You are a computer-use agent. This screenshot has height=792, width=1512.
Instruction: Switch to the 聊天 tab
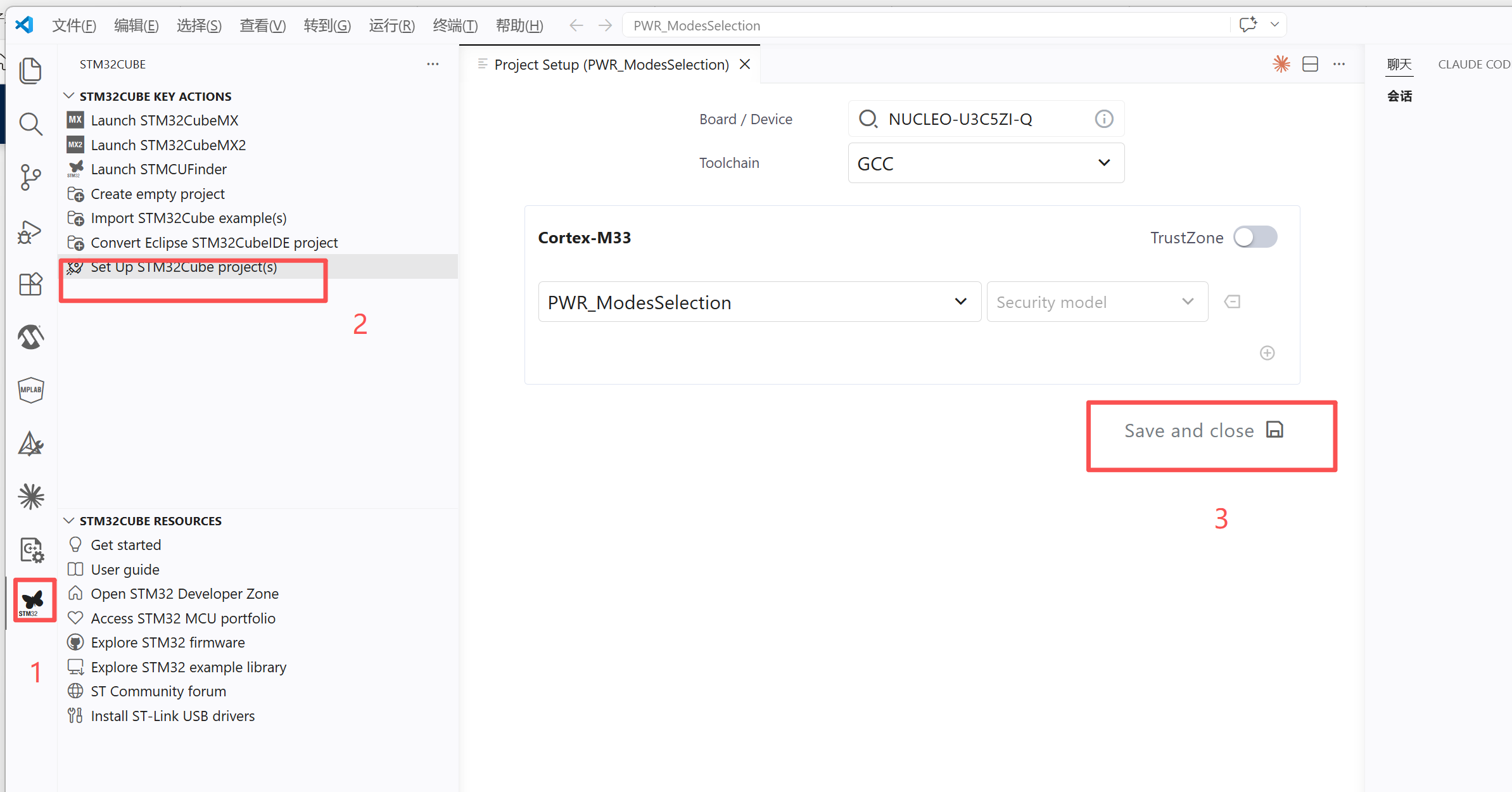point(1399,64)
